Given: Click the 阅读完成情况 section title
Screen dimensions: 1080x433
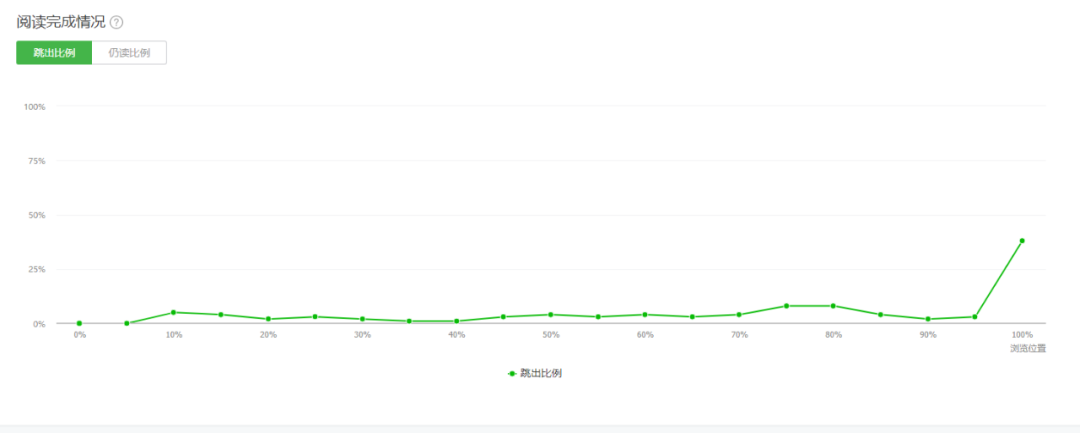Looking at the screenshot, I should [x=61, y=22].
